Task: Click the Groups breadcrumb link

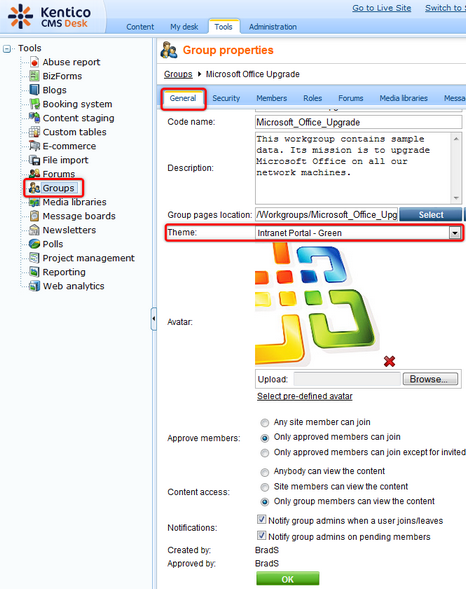Action: point(178,74)
